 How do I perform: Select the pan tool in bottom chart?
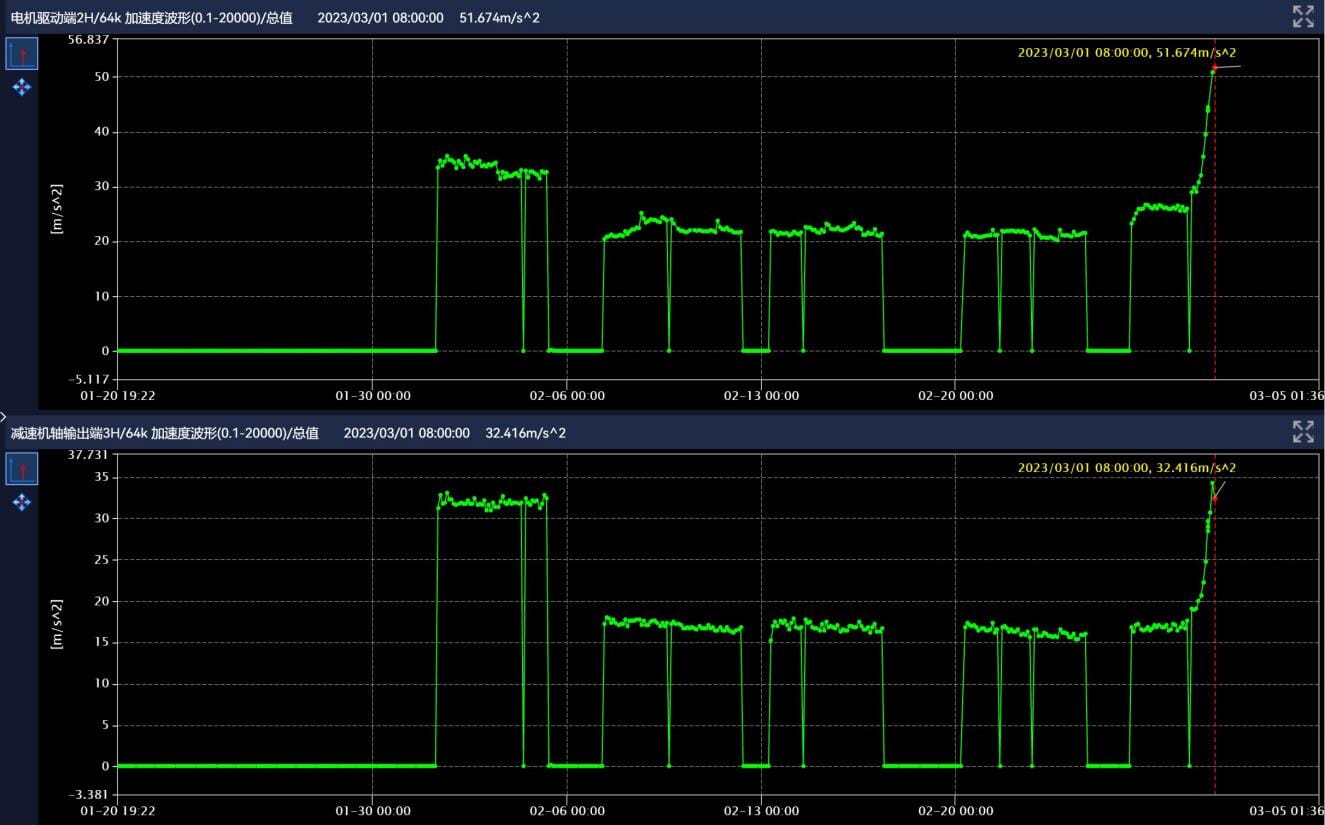click(22, 502)
